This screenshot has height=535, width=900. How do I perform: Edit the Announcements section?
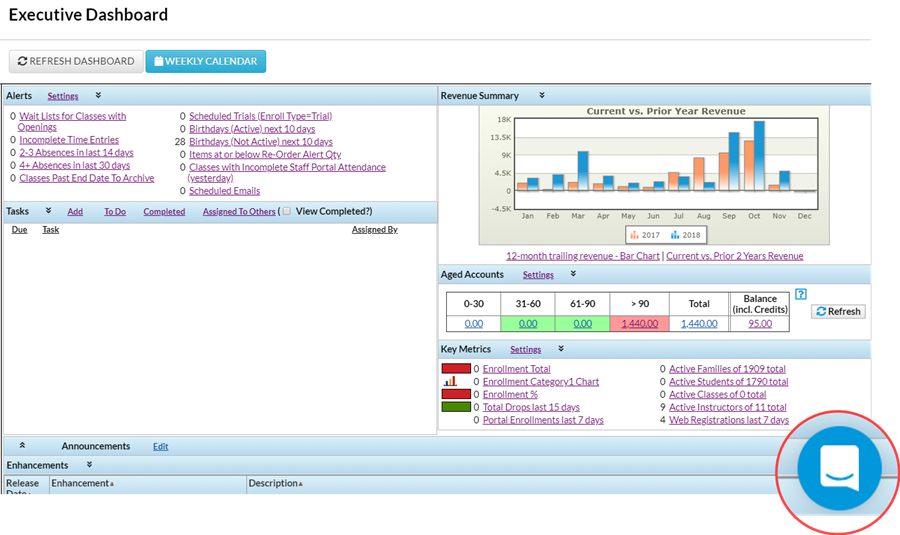click(161, 447)
